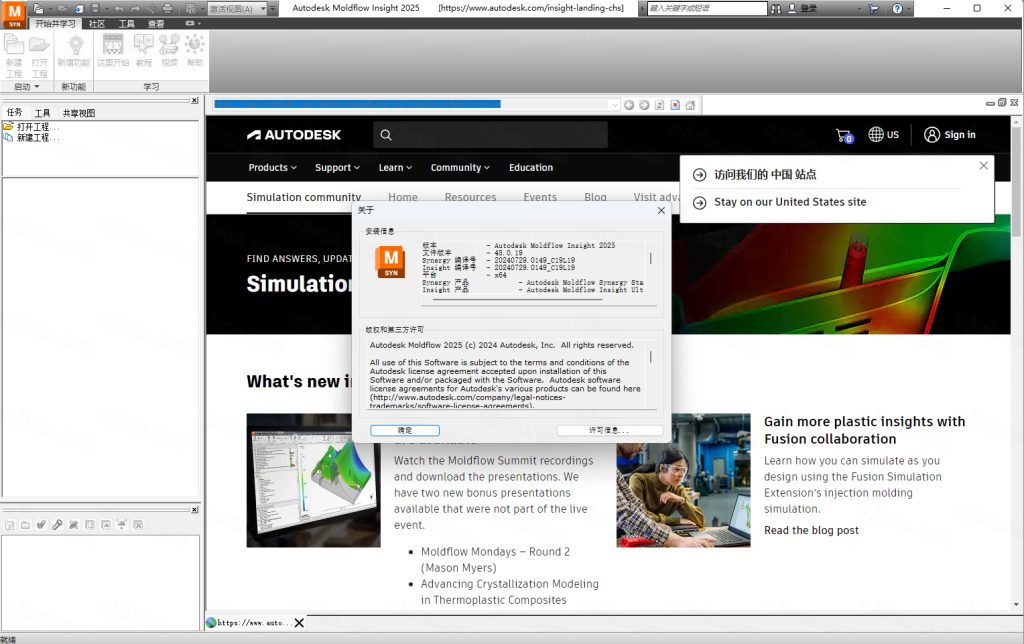Click the Print icon in quick access toolbar

(x=168, y=8)
